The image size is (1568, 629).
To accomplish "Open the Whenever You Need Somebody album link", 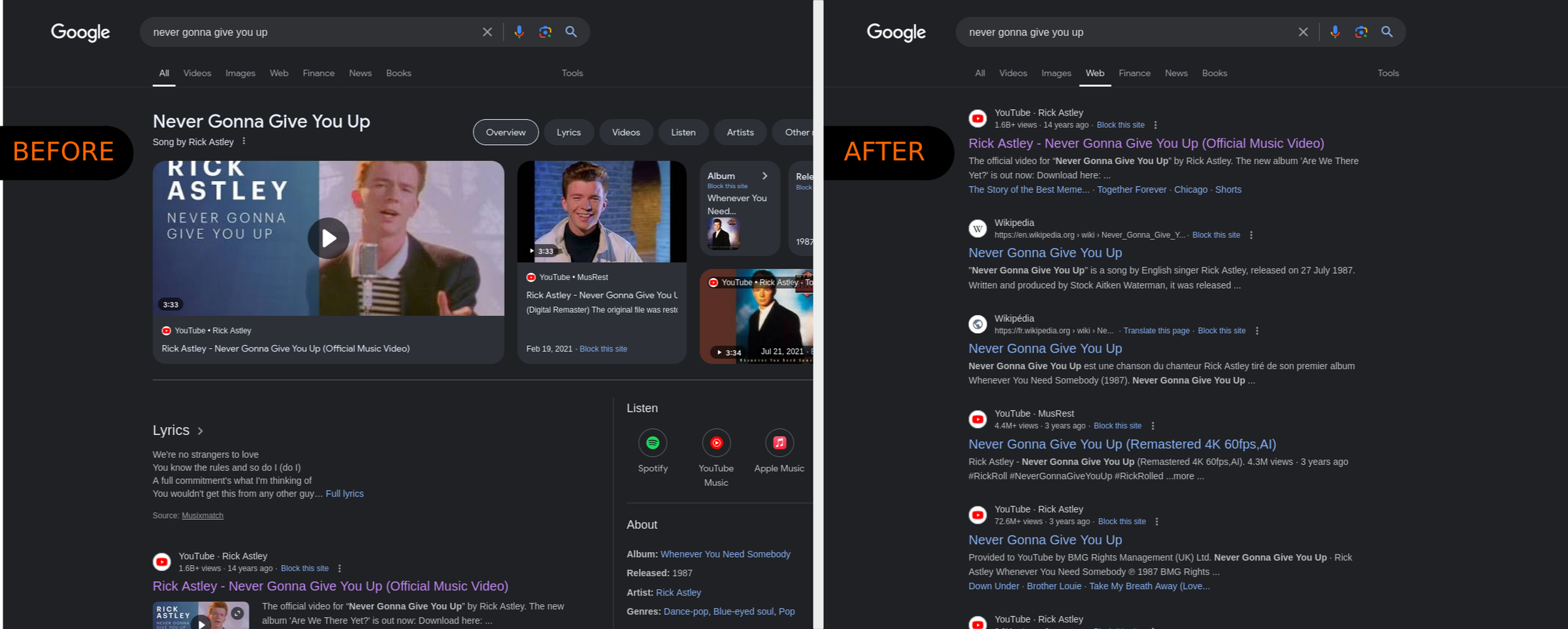I will [725, 554].
